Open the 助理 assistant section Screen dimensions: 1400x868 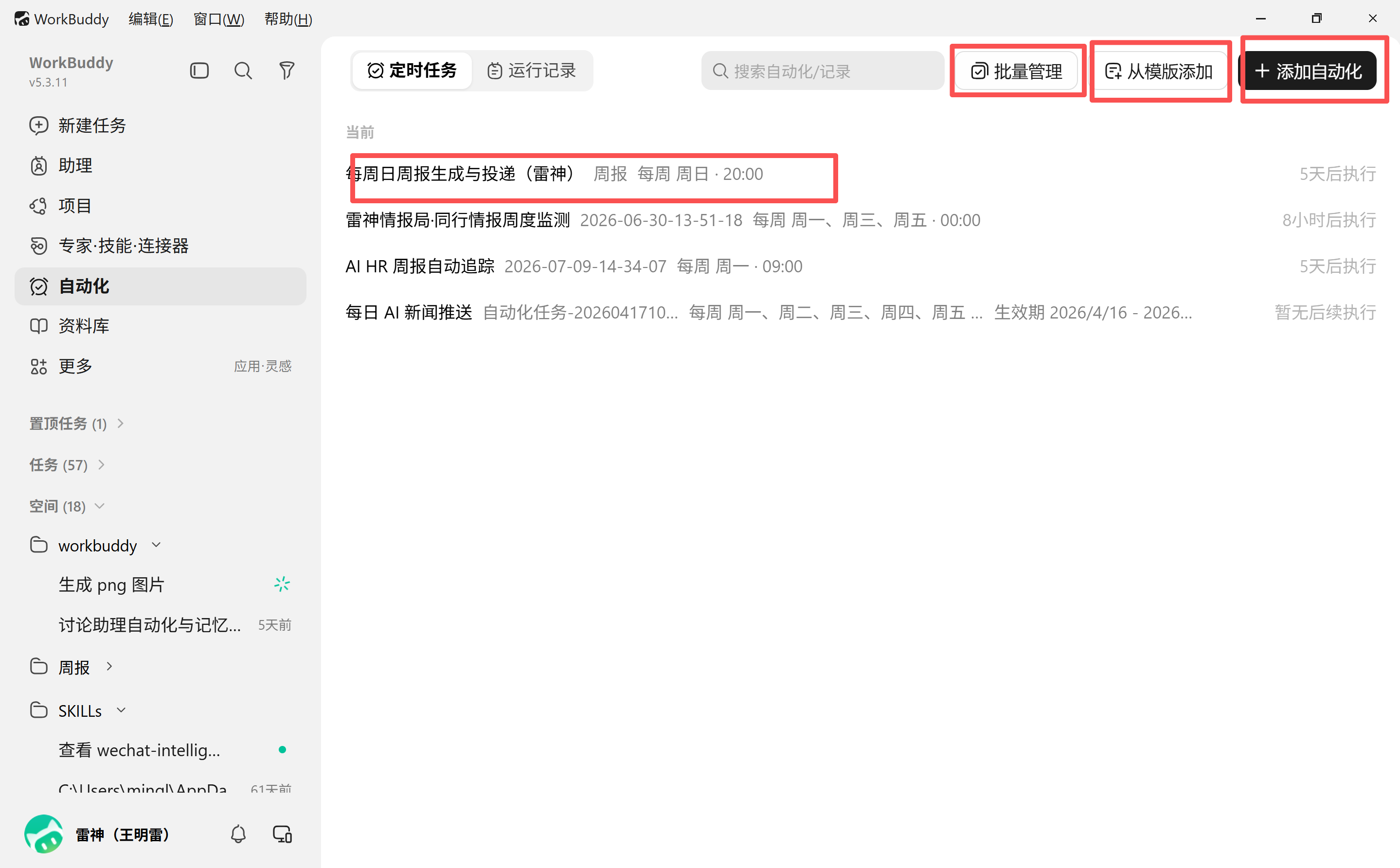160,165
